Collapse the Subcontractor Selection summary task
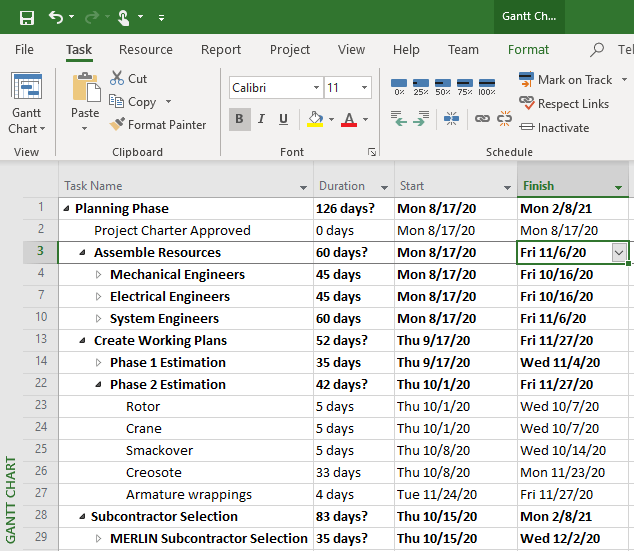634x551 pixels. point(82,517)
